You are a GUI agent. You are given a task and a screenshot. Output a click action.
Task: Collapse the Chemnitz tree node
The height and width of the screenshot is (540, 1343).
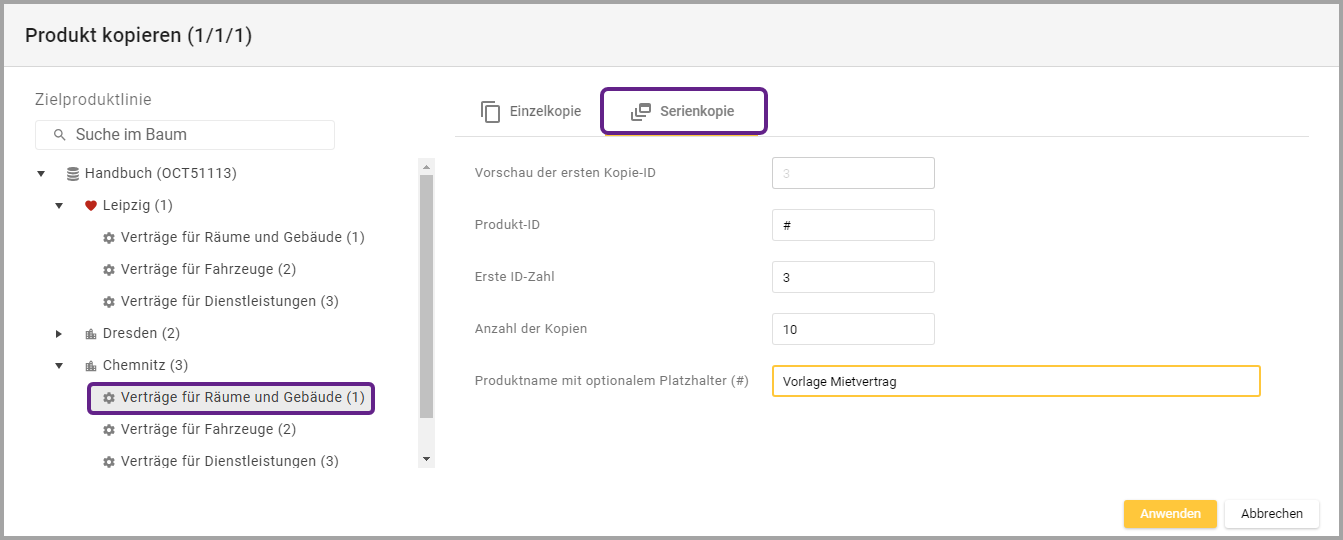pos(59,366)
